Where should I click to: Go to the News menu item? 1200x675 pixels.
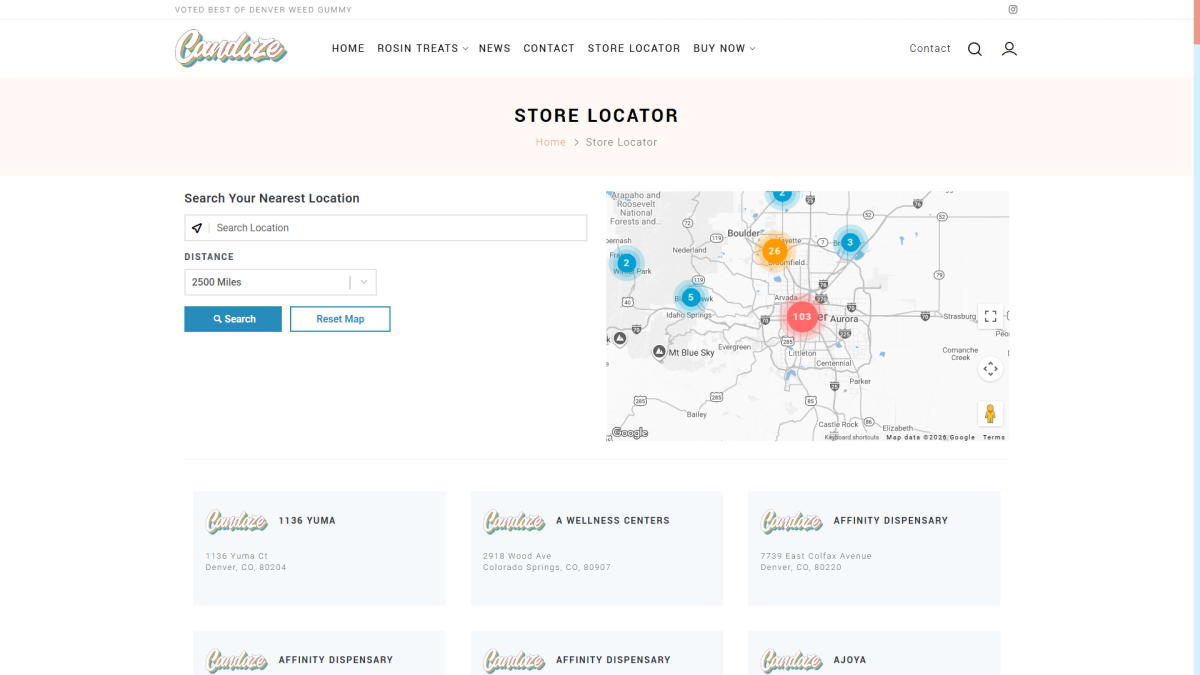point(494,48)
